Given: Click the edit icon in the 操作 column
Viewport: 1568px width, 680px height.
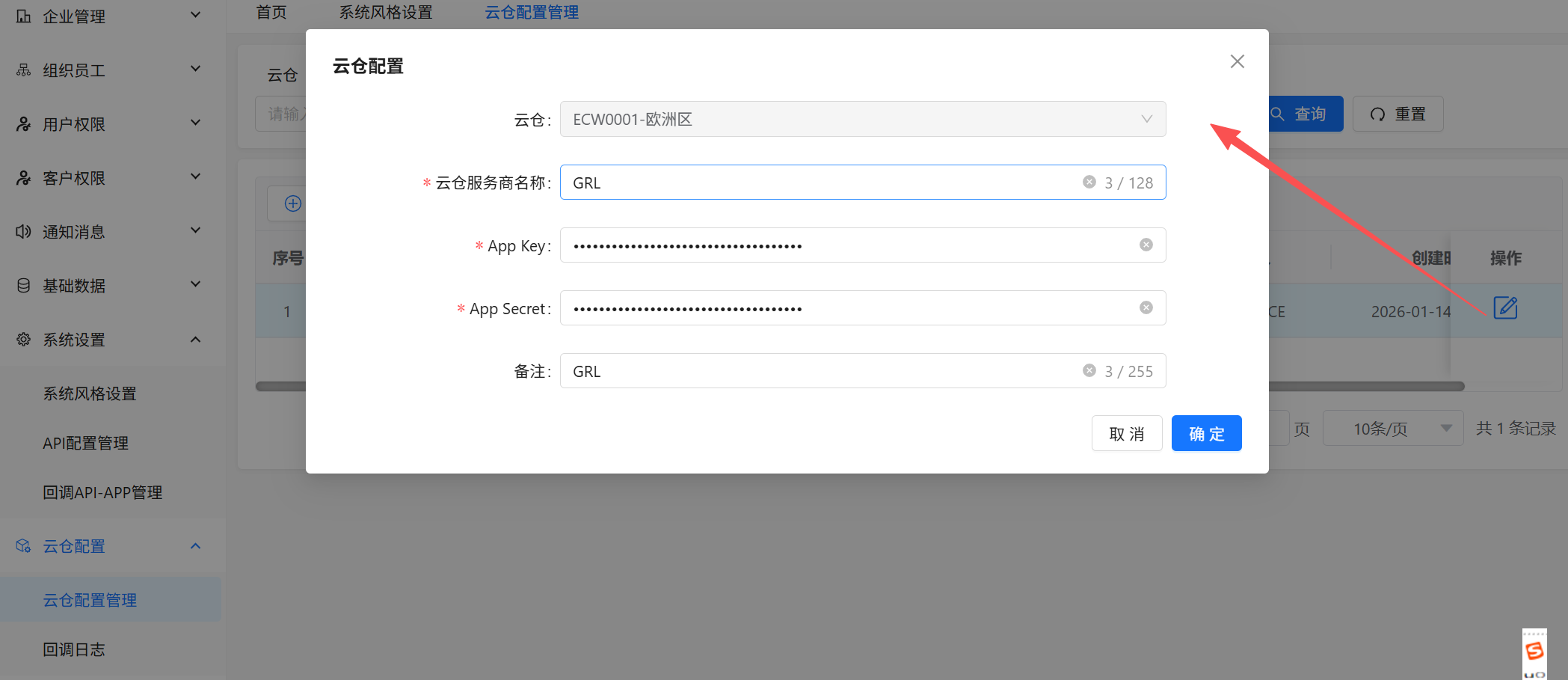Looking at the screenshot, I should point(1504,308).
